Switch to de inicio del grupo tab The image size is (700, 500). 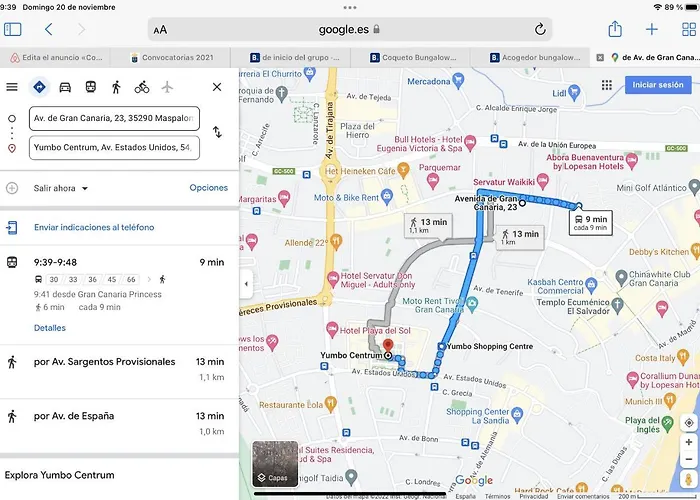(x=294, y=58)
